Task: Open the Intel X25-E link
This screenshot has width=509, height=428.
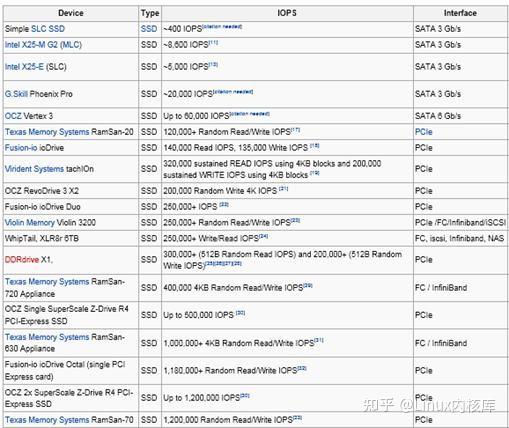Action: point(24,67)
